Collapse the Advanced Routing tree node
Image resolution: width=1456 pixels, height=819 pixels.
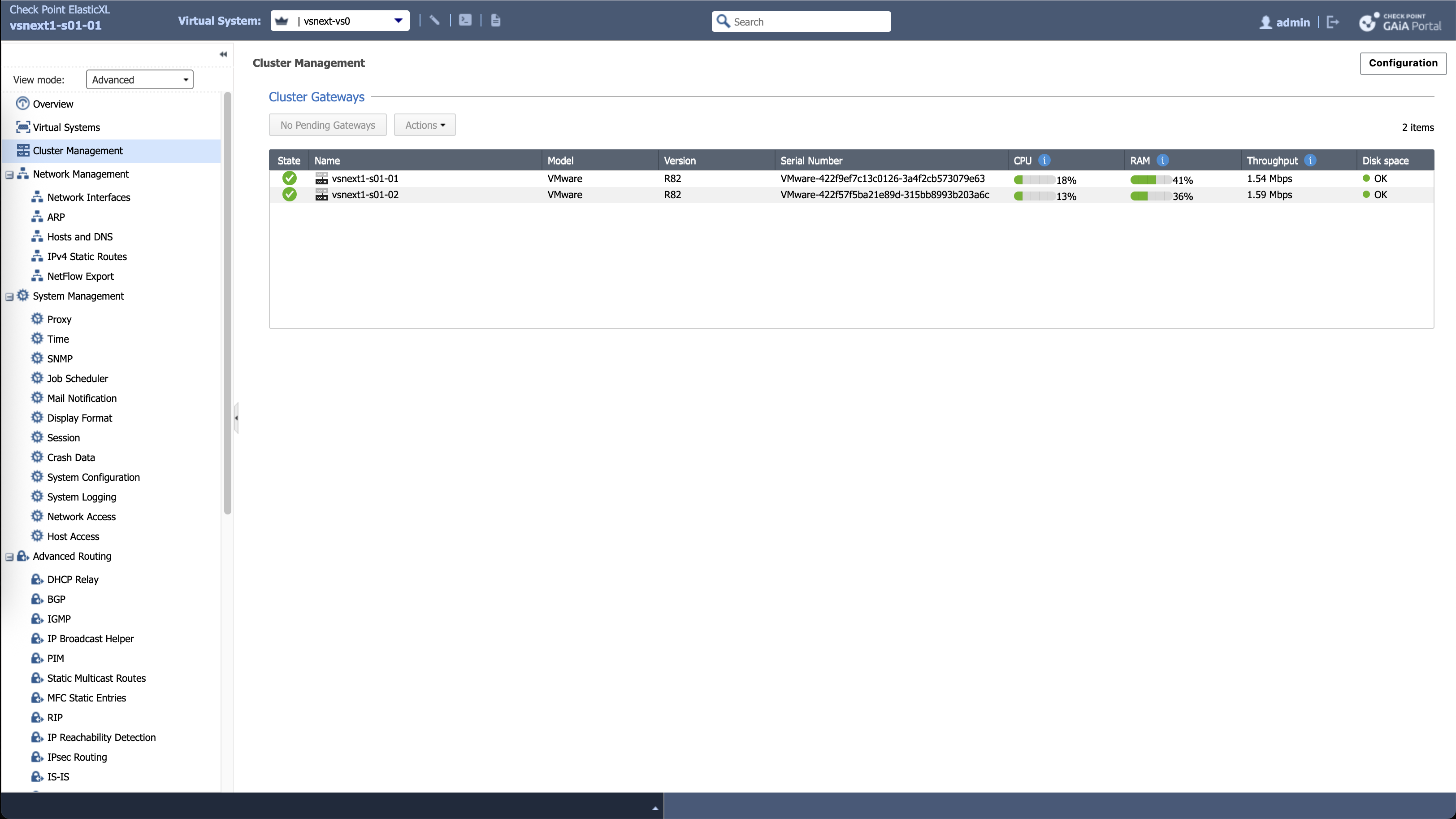click(x=9, y=557)
